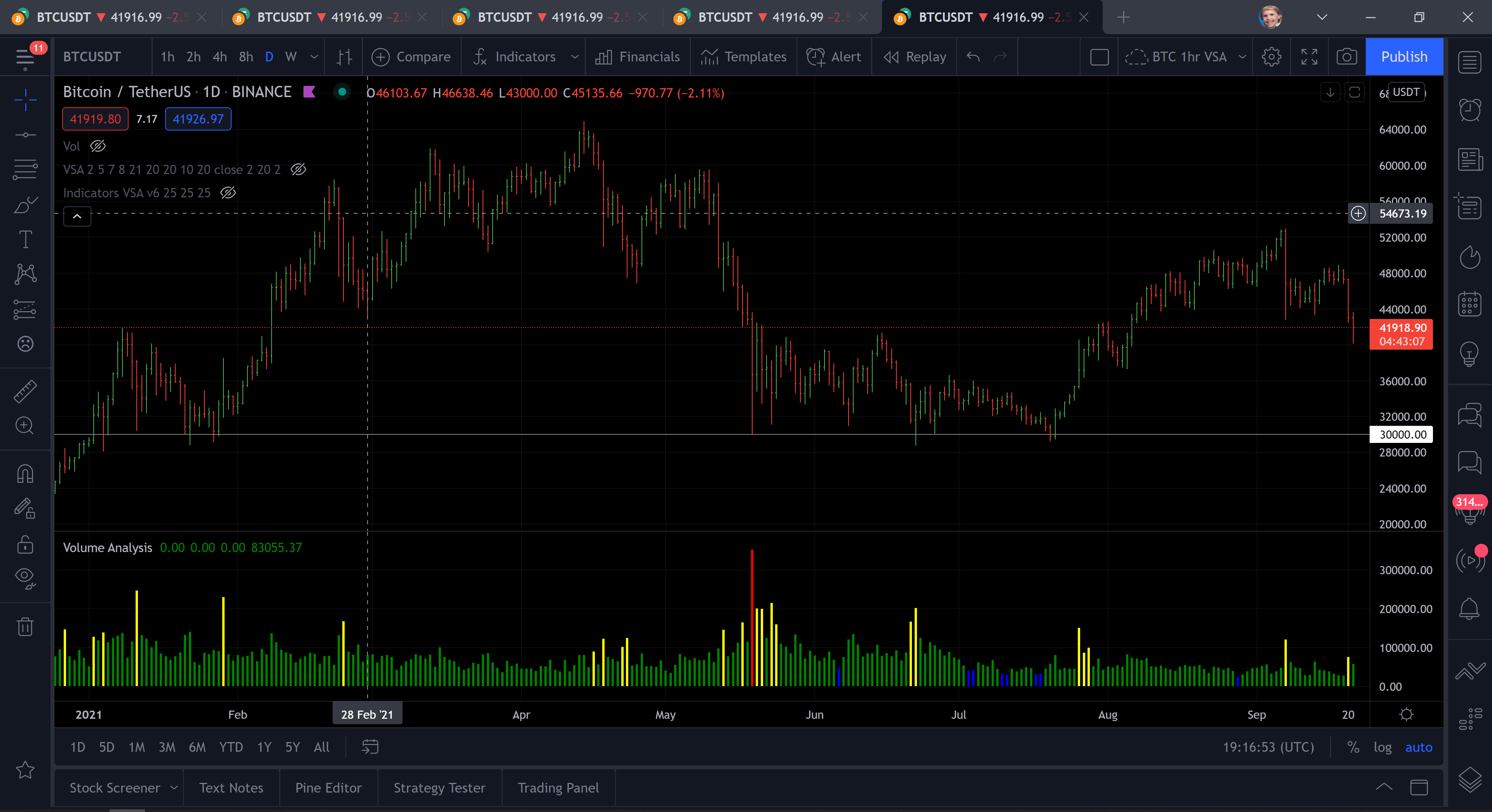The image size is (1492, 812).
Task: Activate the magnet mode icon
Action: tap(25, 474)
